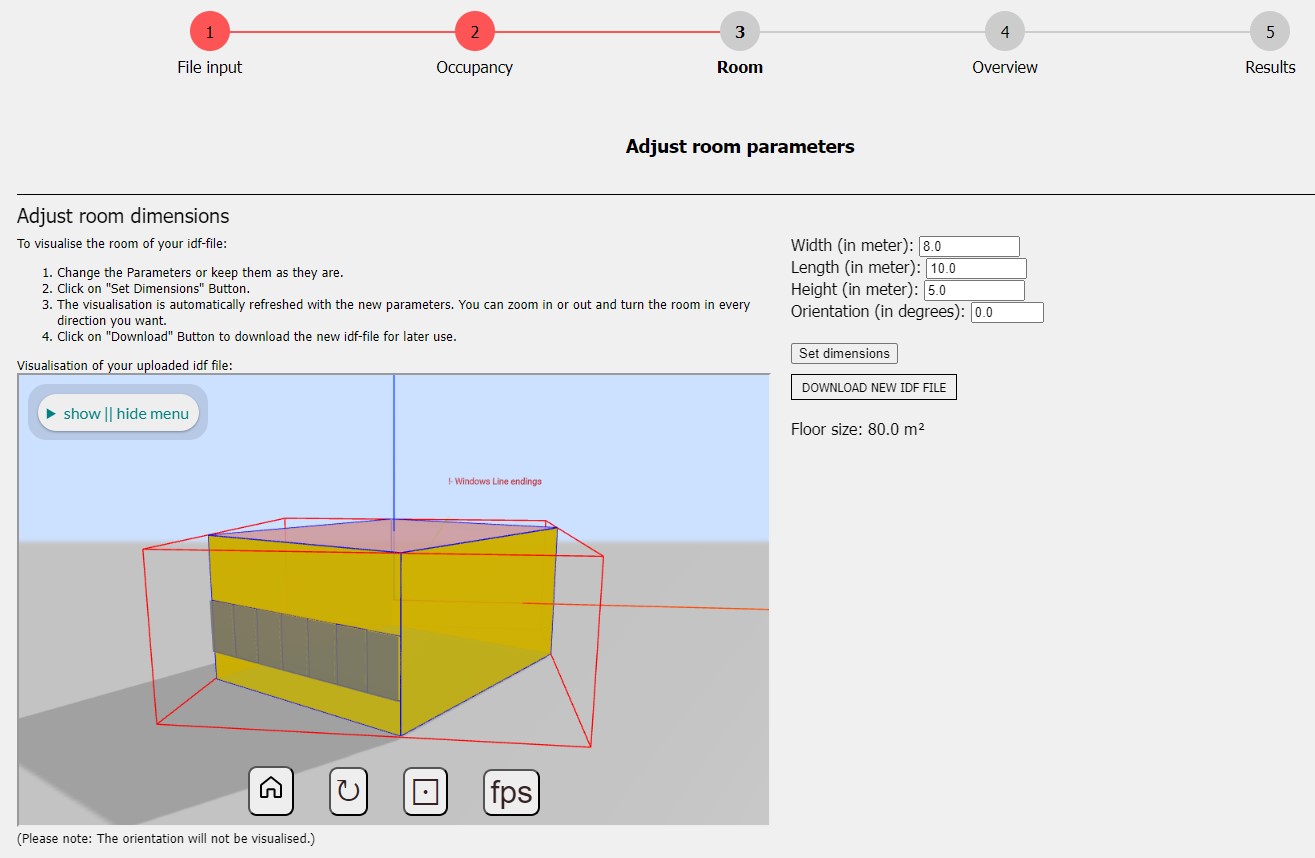The height and width of the screenshot is (858, 1315).
Task: Select the Overview step label
Action: (1005, 67)
